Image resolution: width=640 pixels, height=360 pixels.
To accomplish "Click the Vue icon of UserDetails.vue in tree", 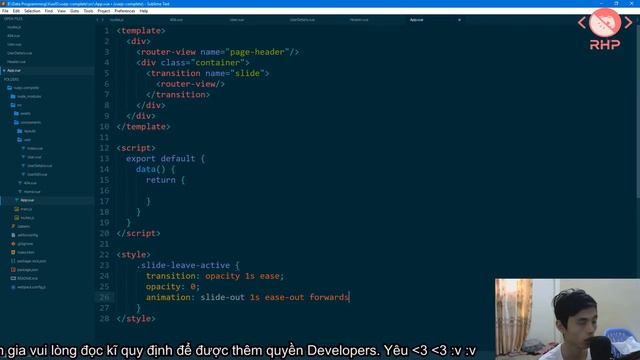I will (23, 166).
